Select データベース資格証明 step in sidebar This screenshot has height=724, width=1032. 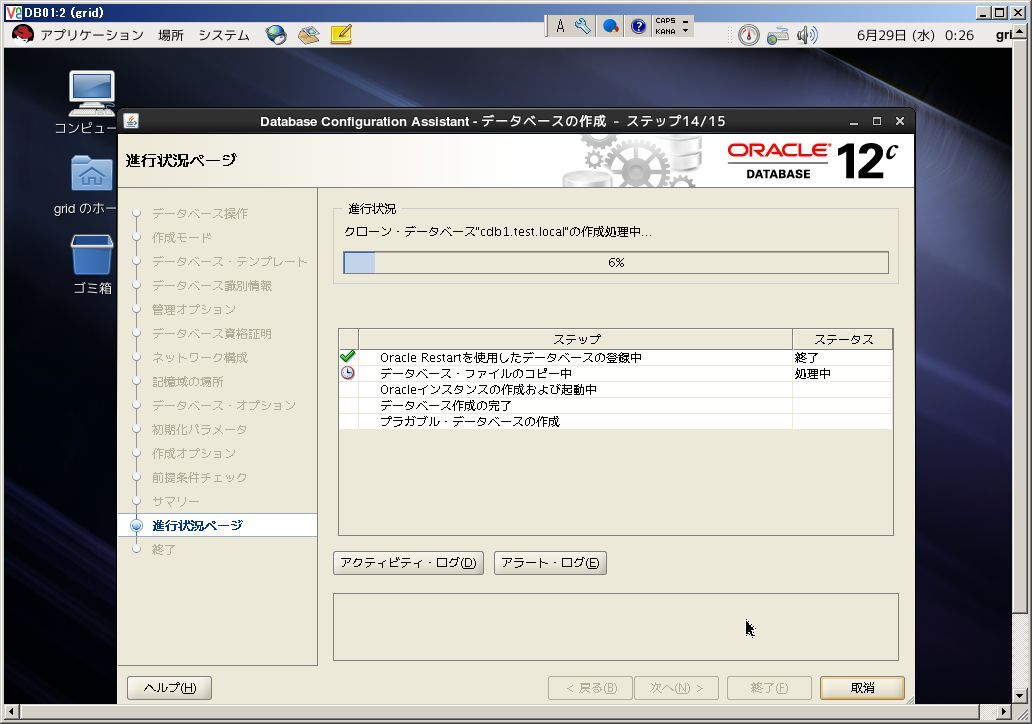pos(212,334)
